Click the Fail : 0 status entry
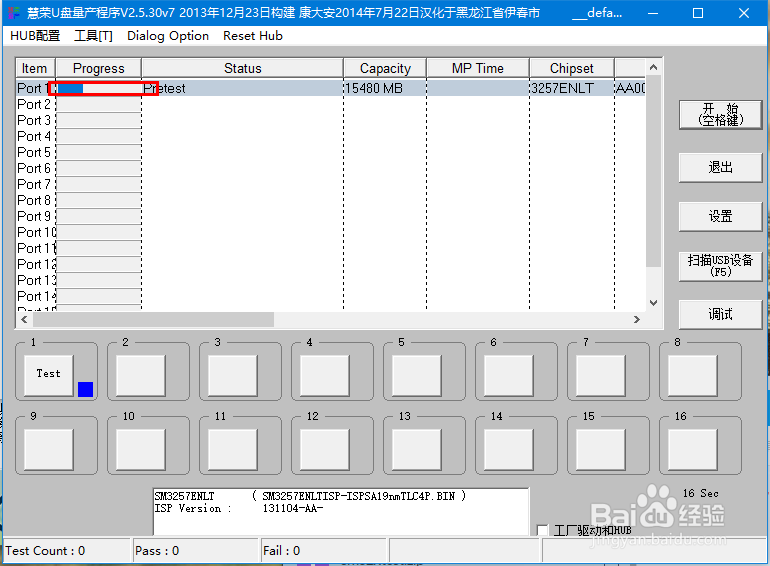Viewport: 770px width, 566px height. click(324, 551)
